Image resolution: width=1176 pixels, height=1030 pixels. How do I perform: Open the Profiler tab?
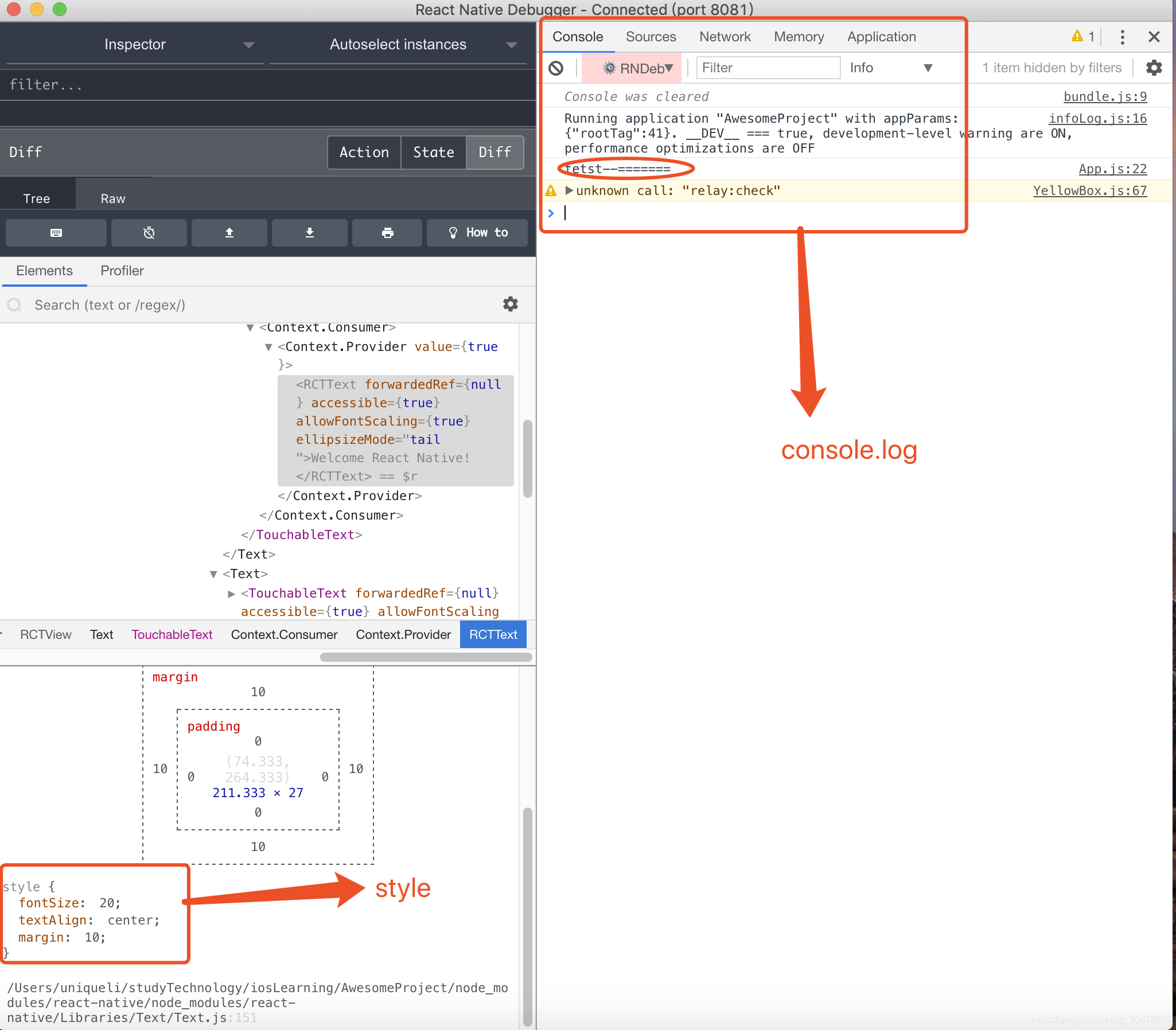(x=122, y=271)
